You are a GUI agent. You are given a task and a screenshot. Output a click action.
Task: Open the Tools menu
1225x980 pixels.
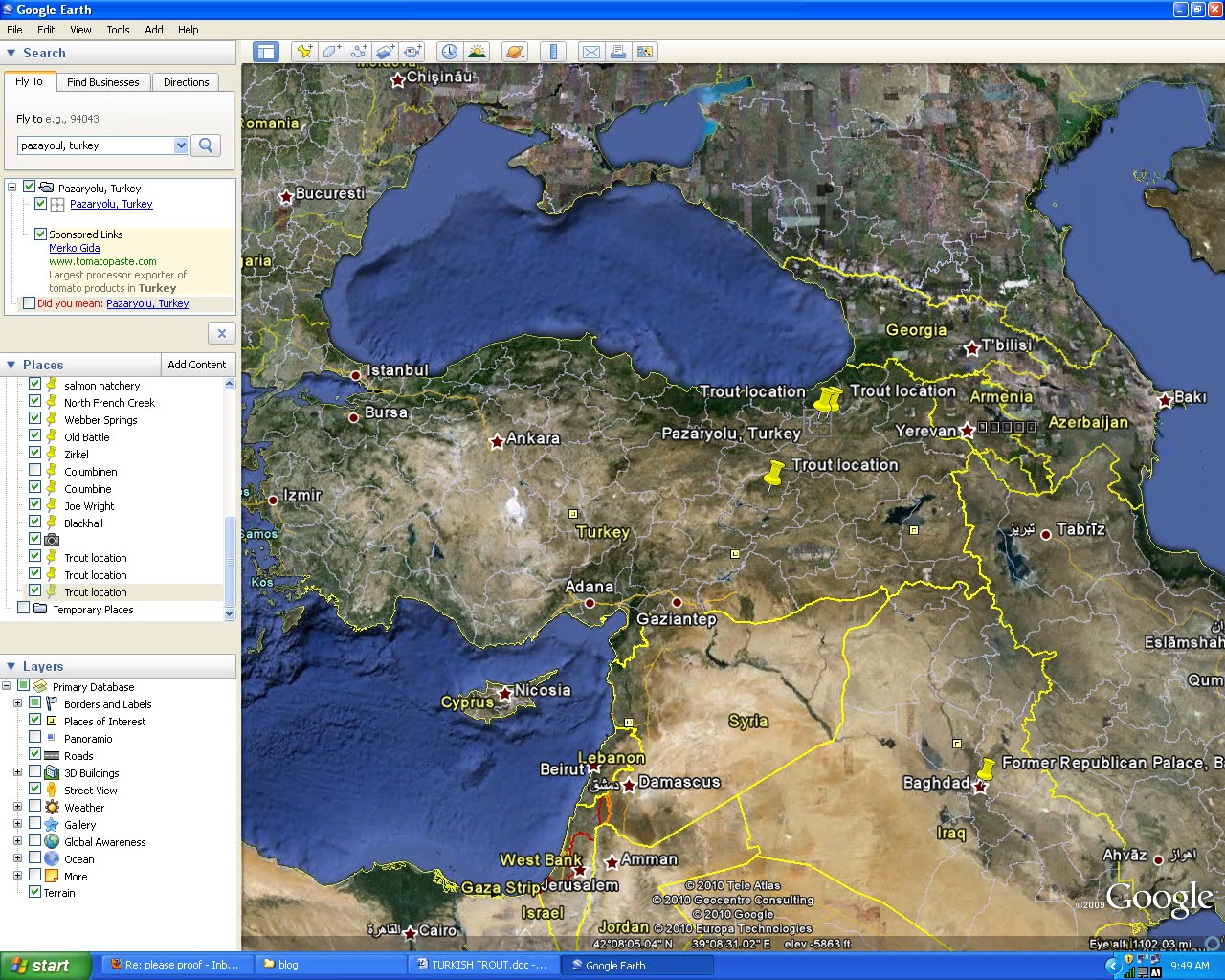point(118,30)
